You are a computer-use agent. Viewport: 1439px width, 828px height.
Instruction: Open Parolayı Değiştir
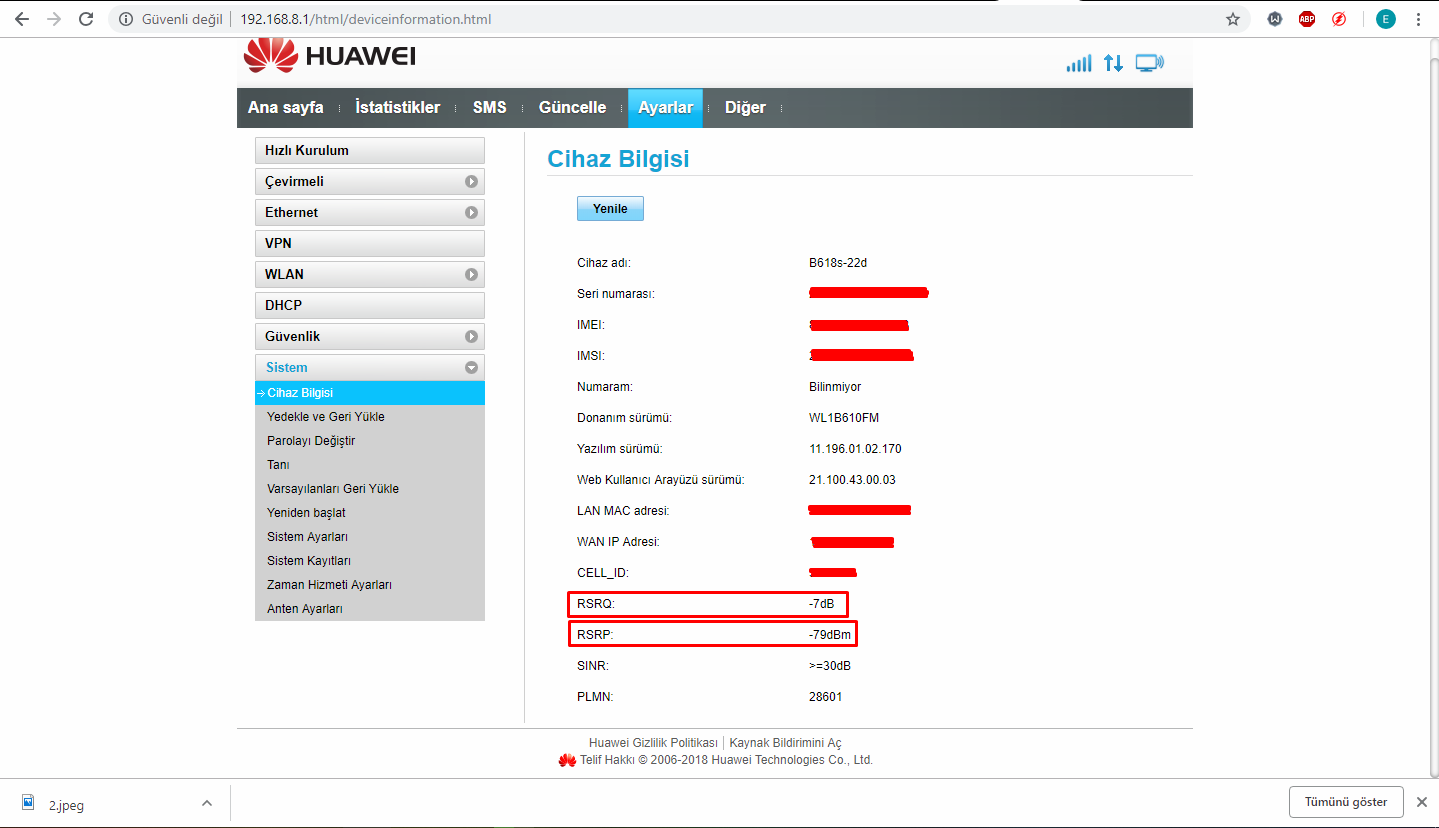[x=311, y=441]
